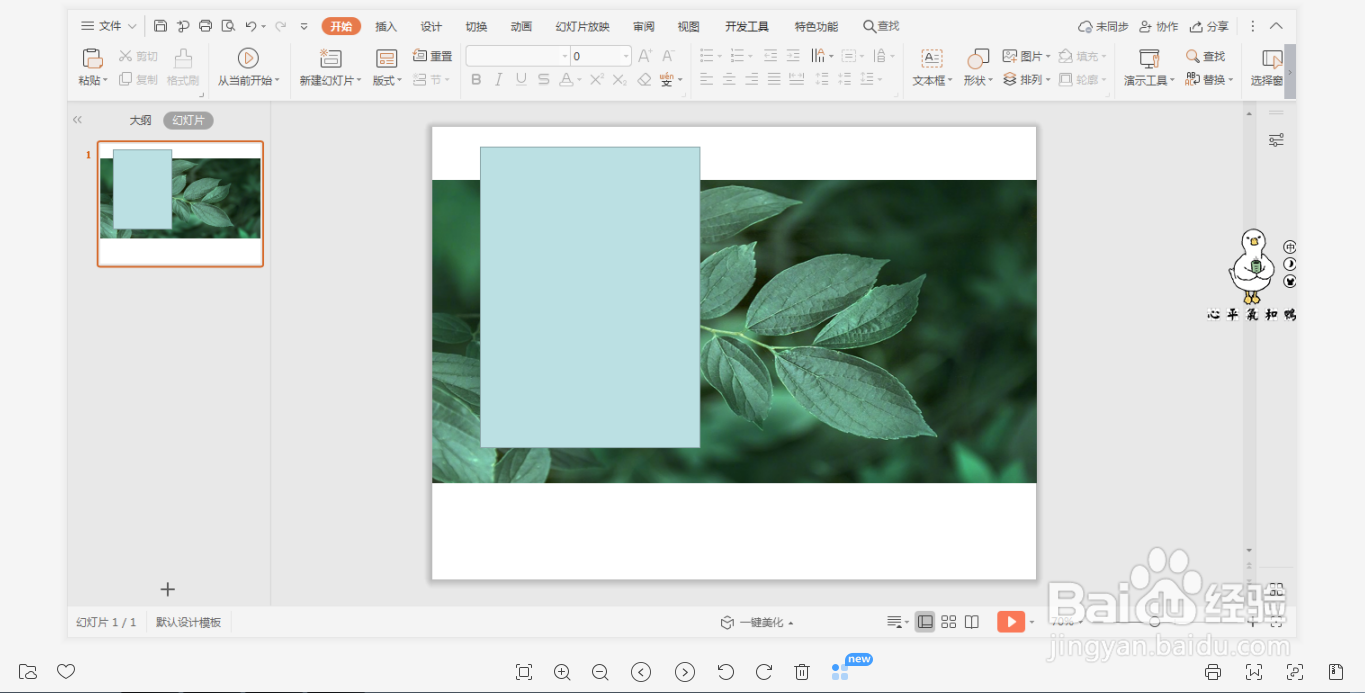Rotate image counterclockwise in viewer bar
Viewport: 1365px width, 693px height.
726,672
